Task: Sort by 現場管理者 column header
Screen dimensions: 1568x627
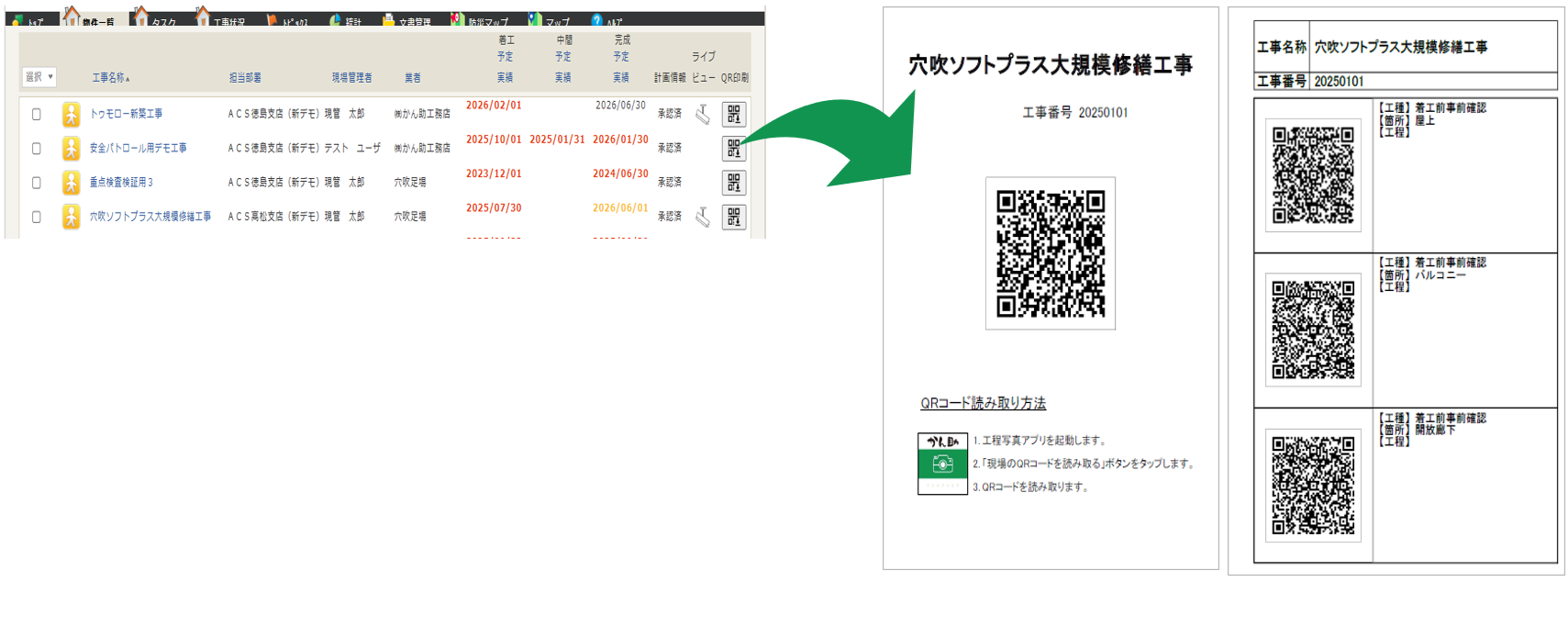Action: [352, 78]
